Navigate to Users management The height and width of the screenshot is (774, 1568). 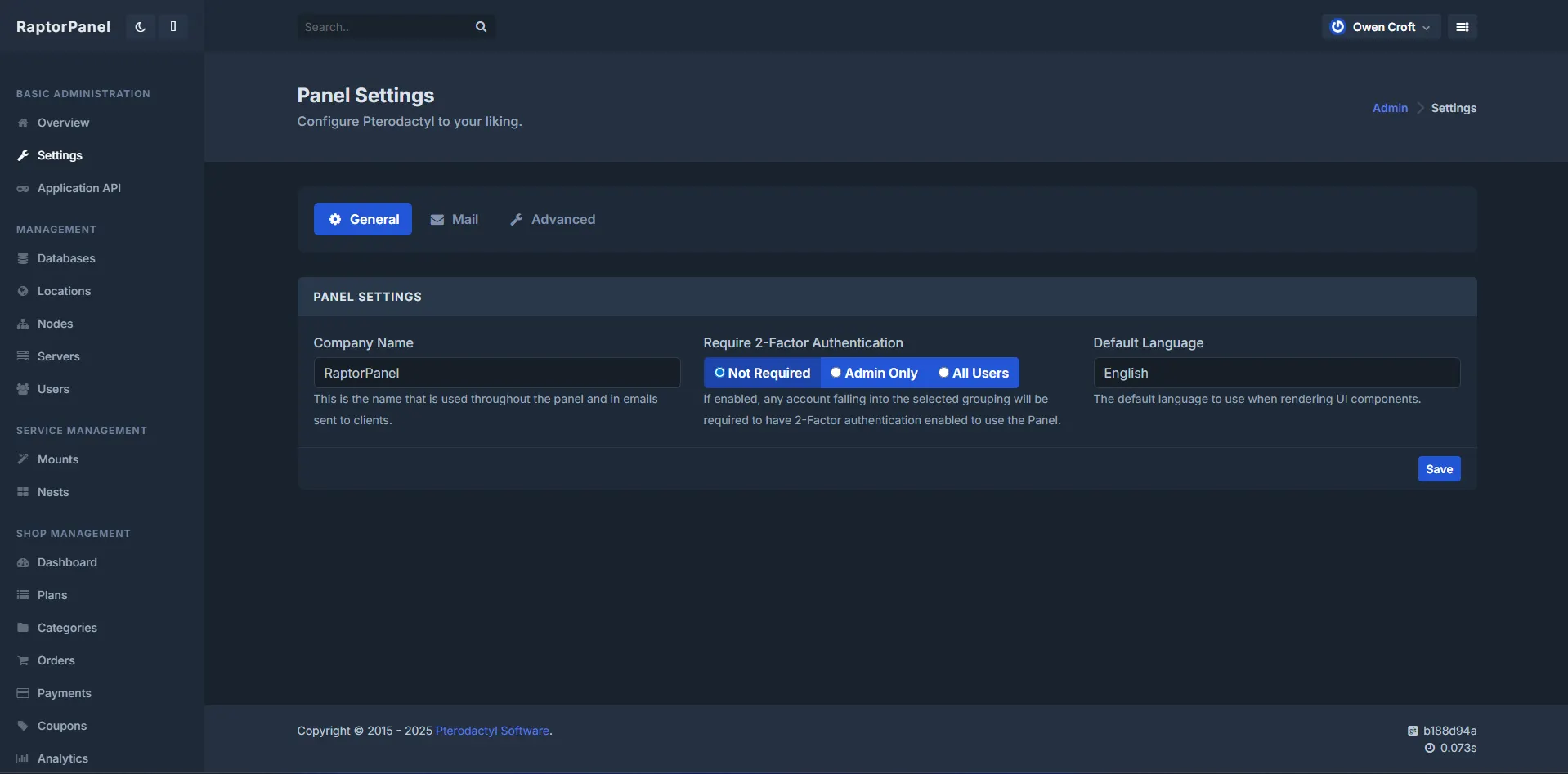click(x=53, y=389)
